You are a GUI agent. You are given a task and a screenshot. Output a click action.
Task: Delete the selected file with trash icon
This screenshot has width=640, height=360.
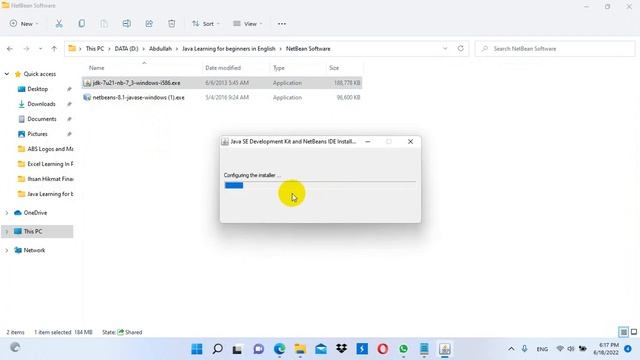[171, 24]
